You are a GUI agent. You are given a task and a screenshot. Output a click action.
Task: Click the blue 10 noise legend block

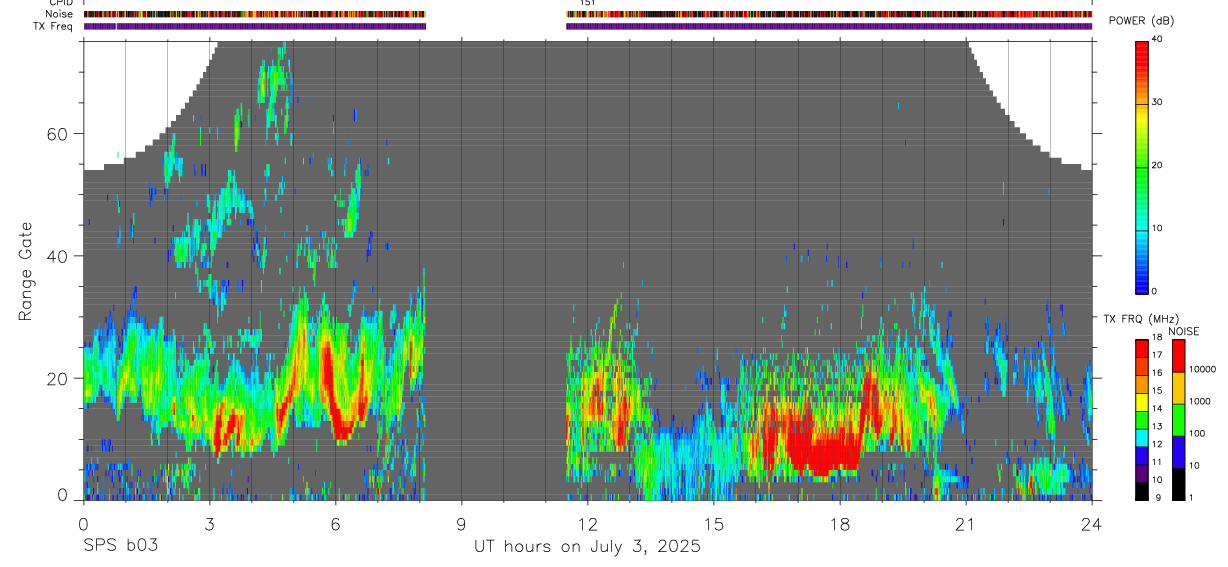[1178, 452]
